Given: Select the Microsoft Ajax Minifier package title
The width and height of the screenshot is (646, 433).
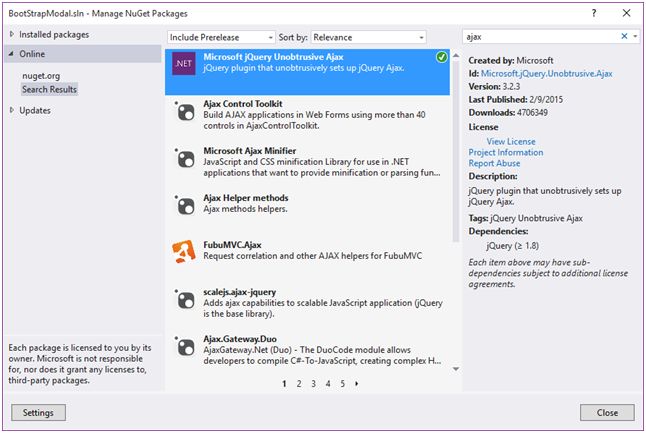Looking at the screenshot, I should pos(250,150).
